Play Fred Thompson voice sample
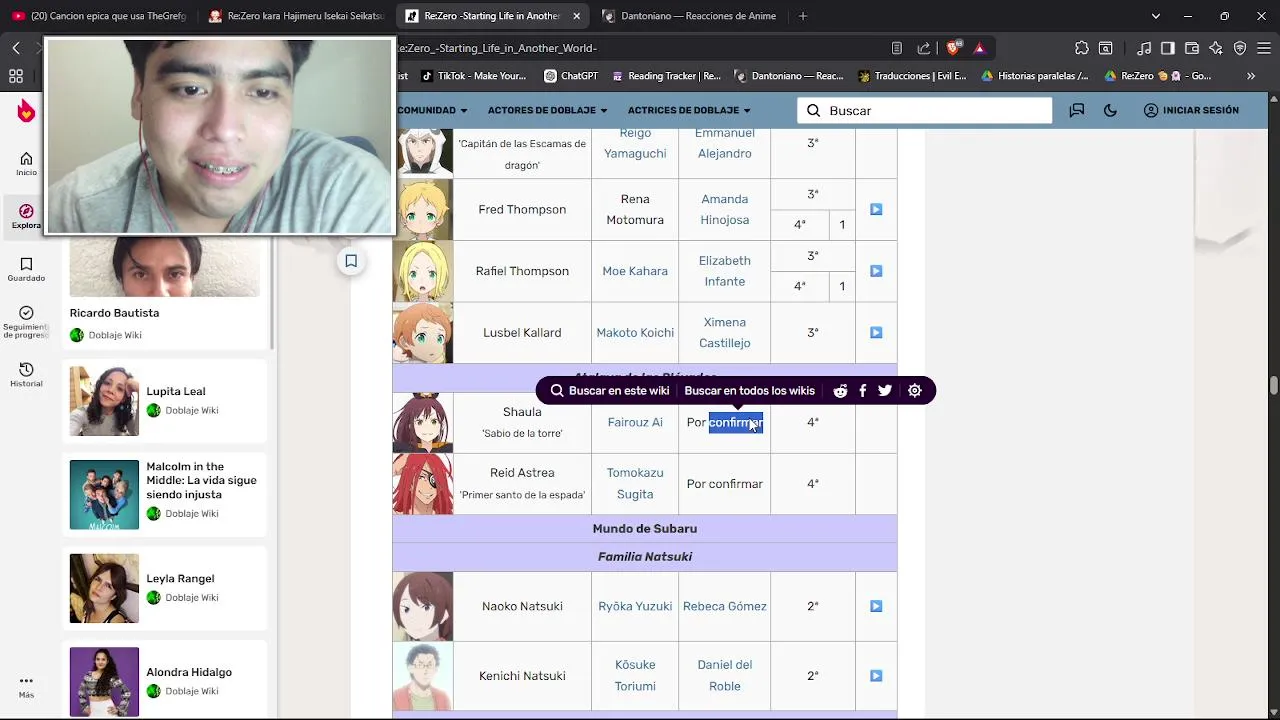Image resolution: width=1280 pixels, height=720 pixels. click(x=876, y=209)
